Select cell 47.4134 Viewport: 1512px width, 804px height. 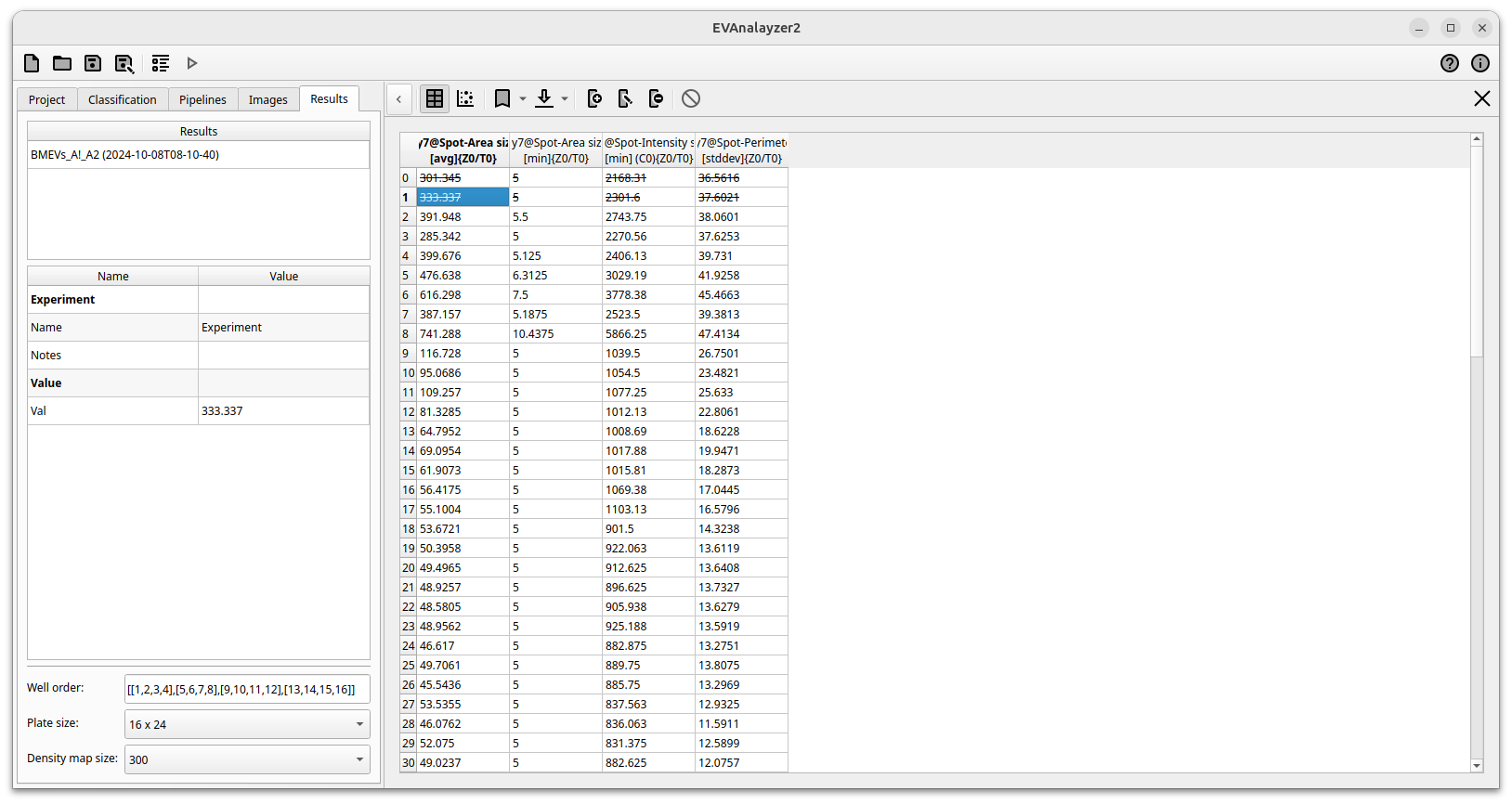click(x=741, y=334)
